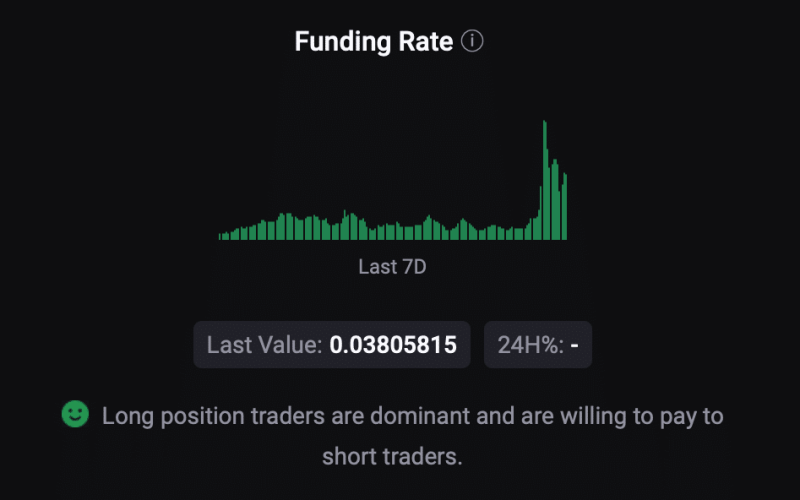Click the Last Value badge
This screenshot has width=800, height=500.
click(x=331, y=345)
